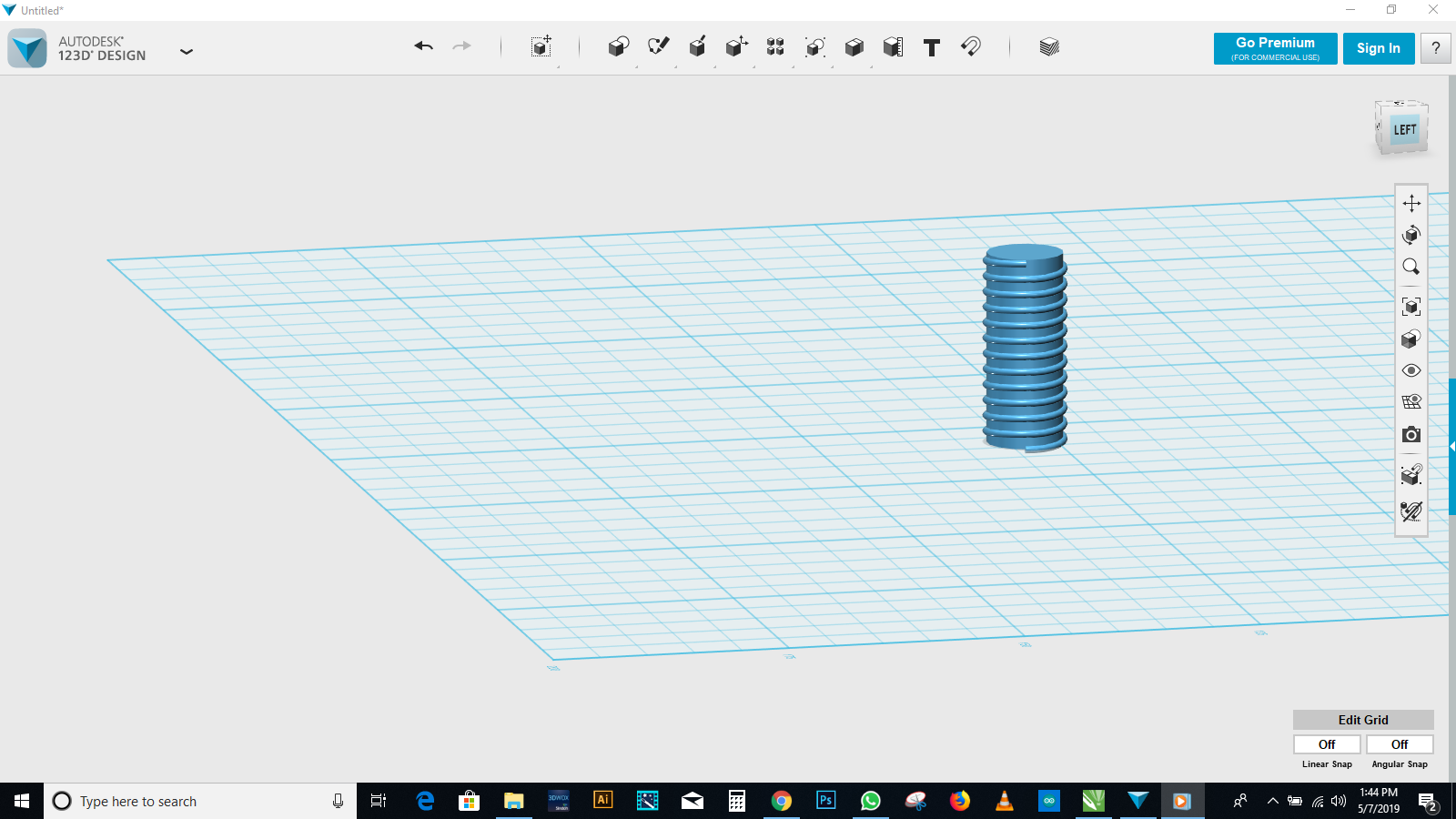Fit the model to view
The width and height of the screenshot is (1456, 819).
pos(1411,307)
